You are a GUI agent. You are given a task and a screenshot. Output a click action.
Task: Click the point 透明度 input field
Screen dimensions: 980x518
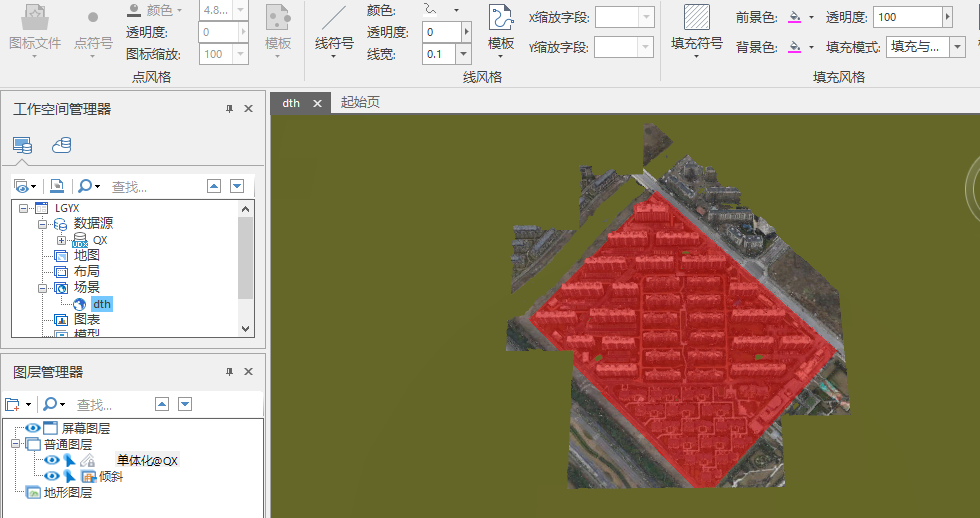(x=219, y=32)
